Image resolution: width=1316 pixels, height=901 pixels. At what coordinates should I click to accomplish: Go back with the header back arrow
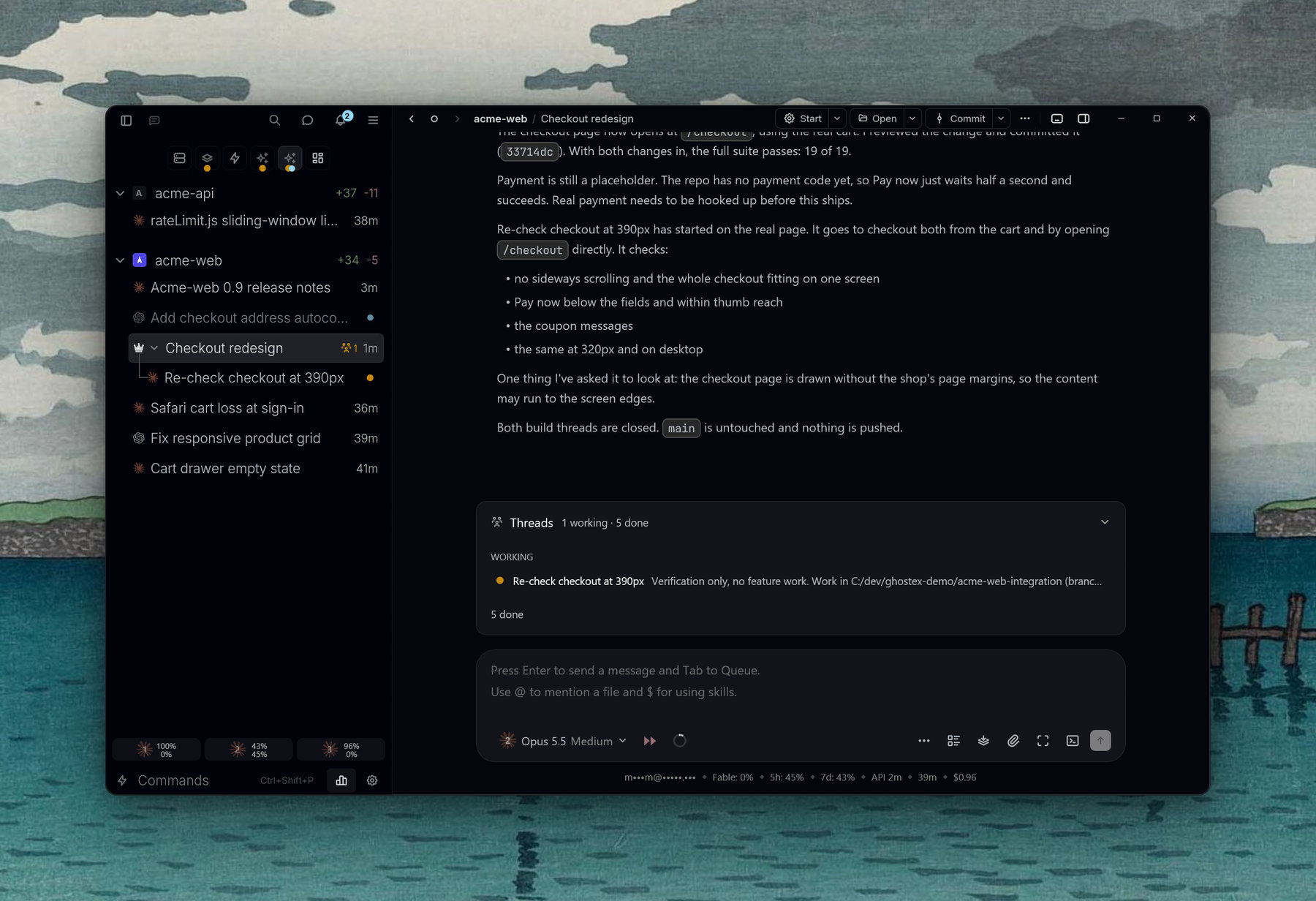point(412,118)
